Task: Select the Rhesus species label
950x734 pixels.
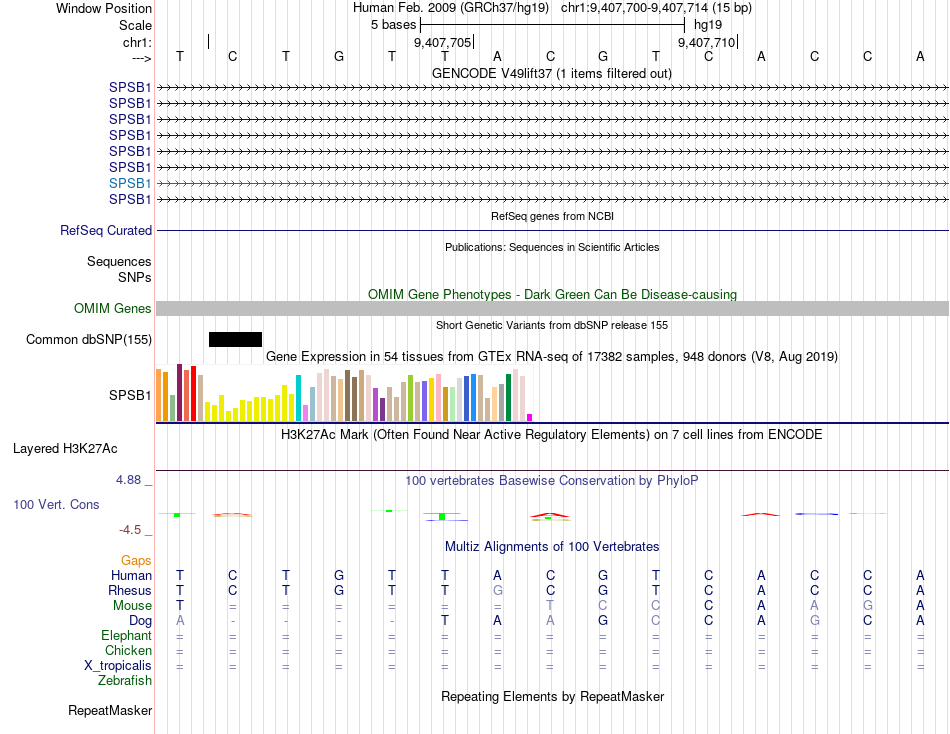Action: pyautogui.click(x=130, y=590)
